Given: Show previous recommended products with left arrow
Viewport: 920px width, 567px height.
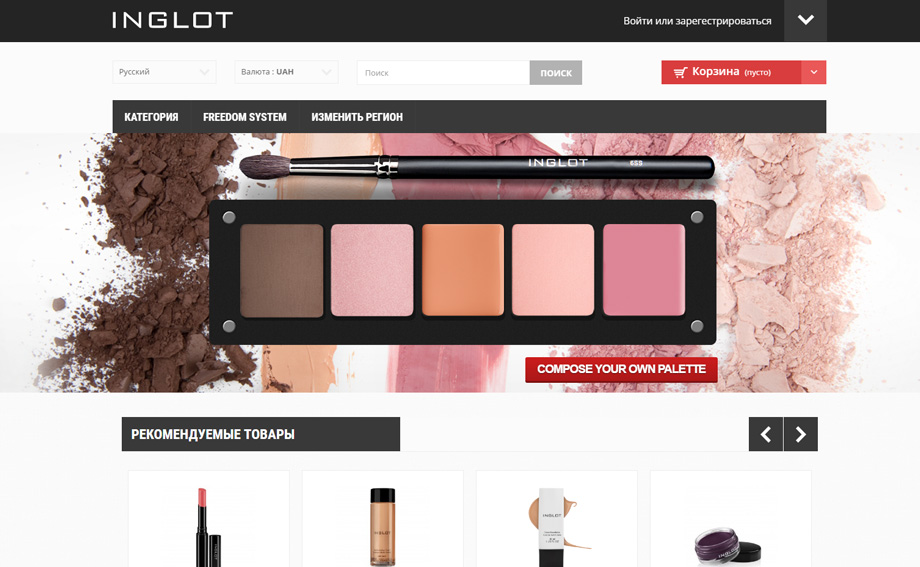Looking at the screenshot, I should [x=766, y=434].
